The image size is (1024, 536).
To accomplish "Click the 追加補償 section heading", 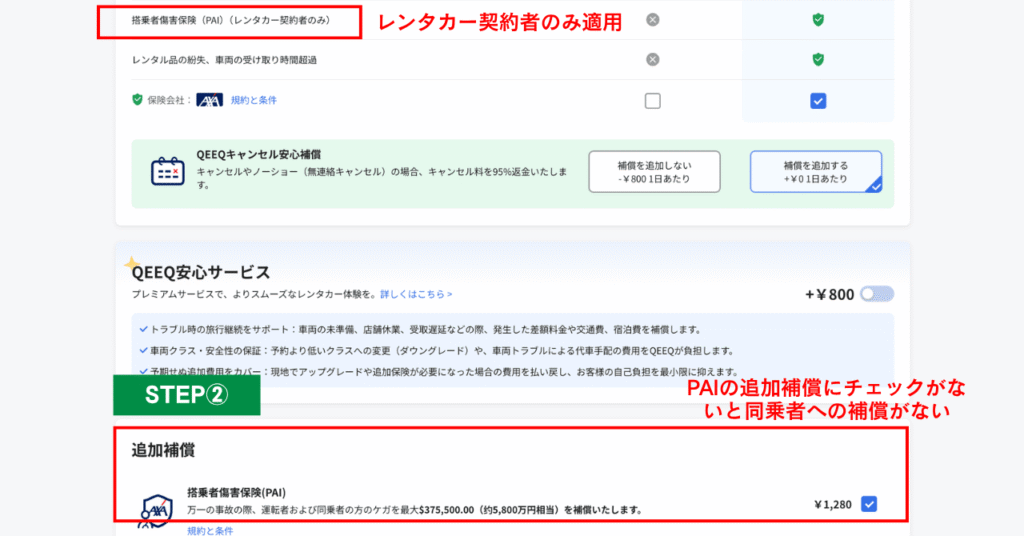I will coord(163,450).
